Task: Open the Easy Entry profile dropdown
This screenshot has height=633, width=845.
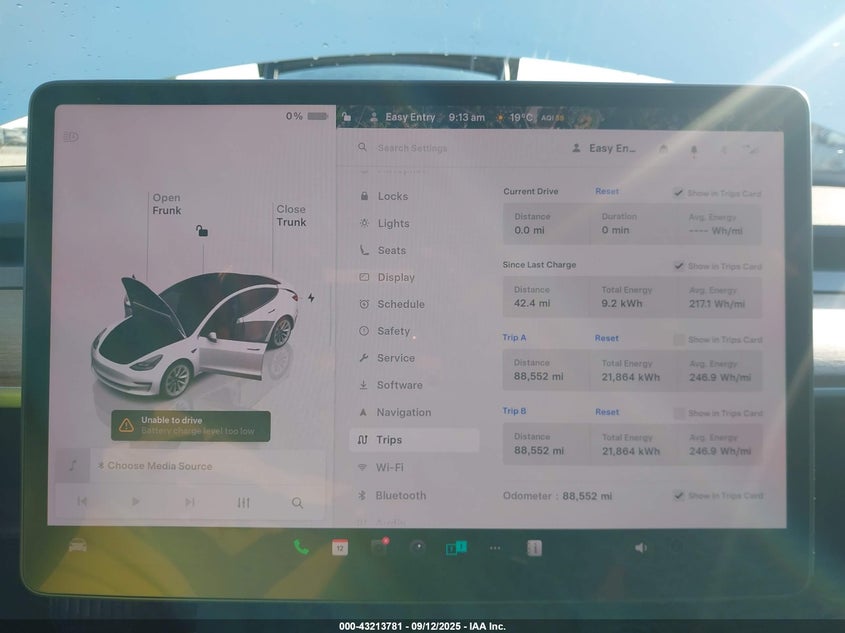Action: [604, 148]
